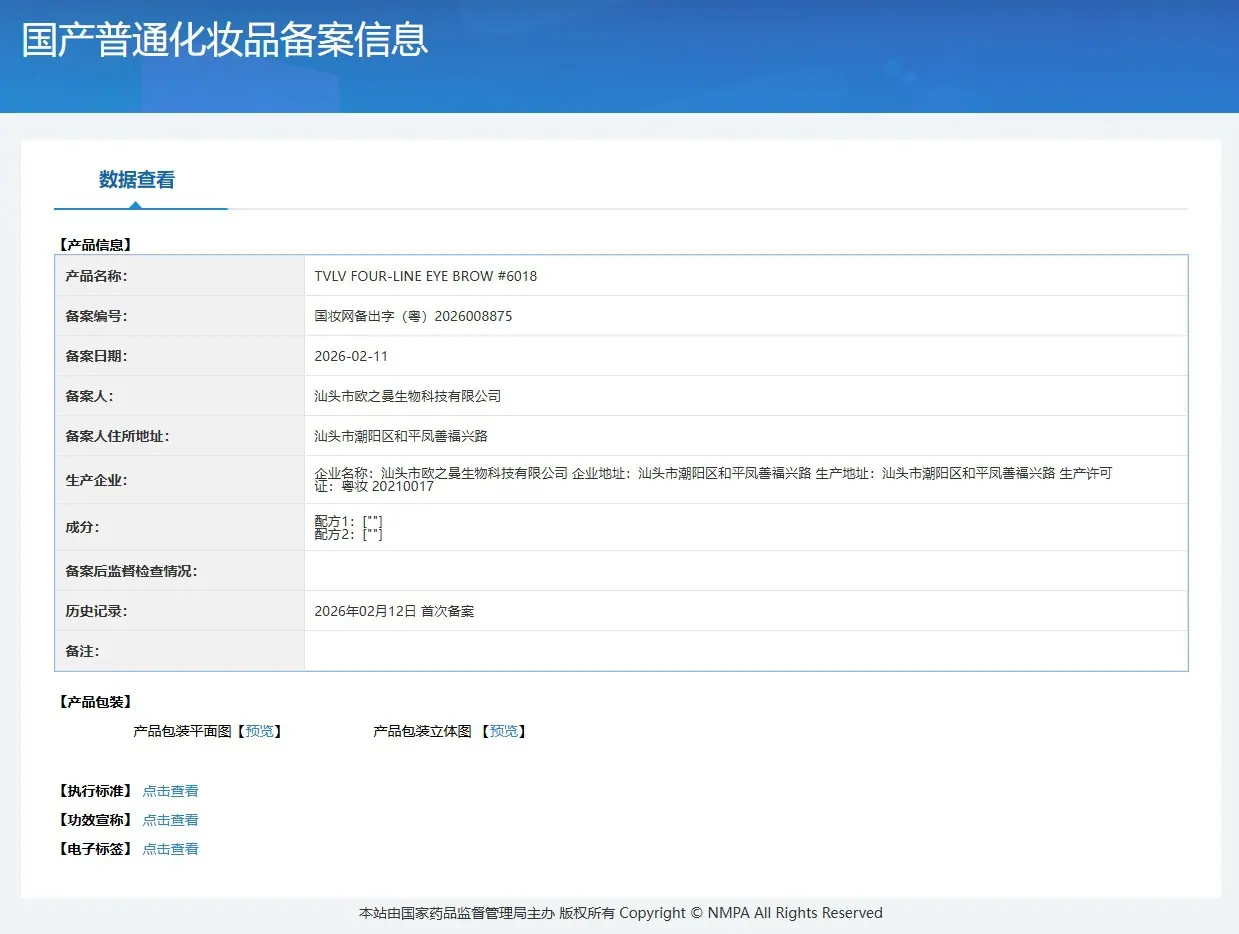Select filing date 2026-02-11
Image resolution: width=1239 pixels, height=934 pixels.
pos(351,356)
